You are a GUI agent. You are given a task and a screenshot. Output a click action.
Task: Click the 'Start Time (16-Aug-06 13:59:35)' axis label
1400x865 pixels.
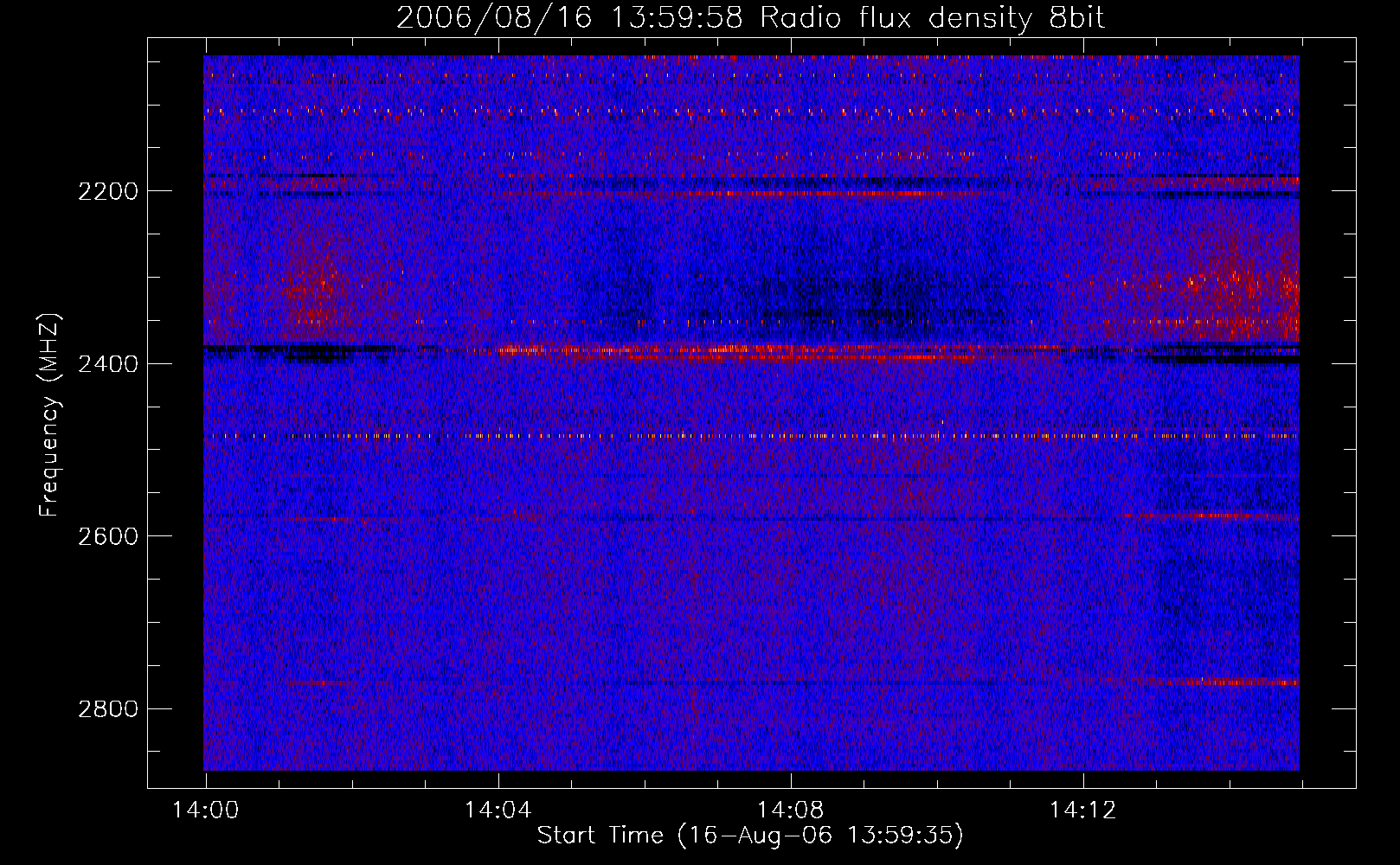pyautogui.click(x=750, y=836)
